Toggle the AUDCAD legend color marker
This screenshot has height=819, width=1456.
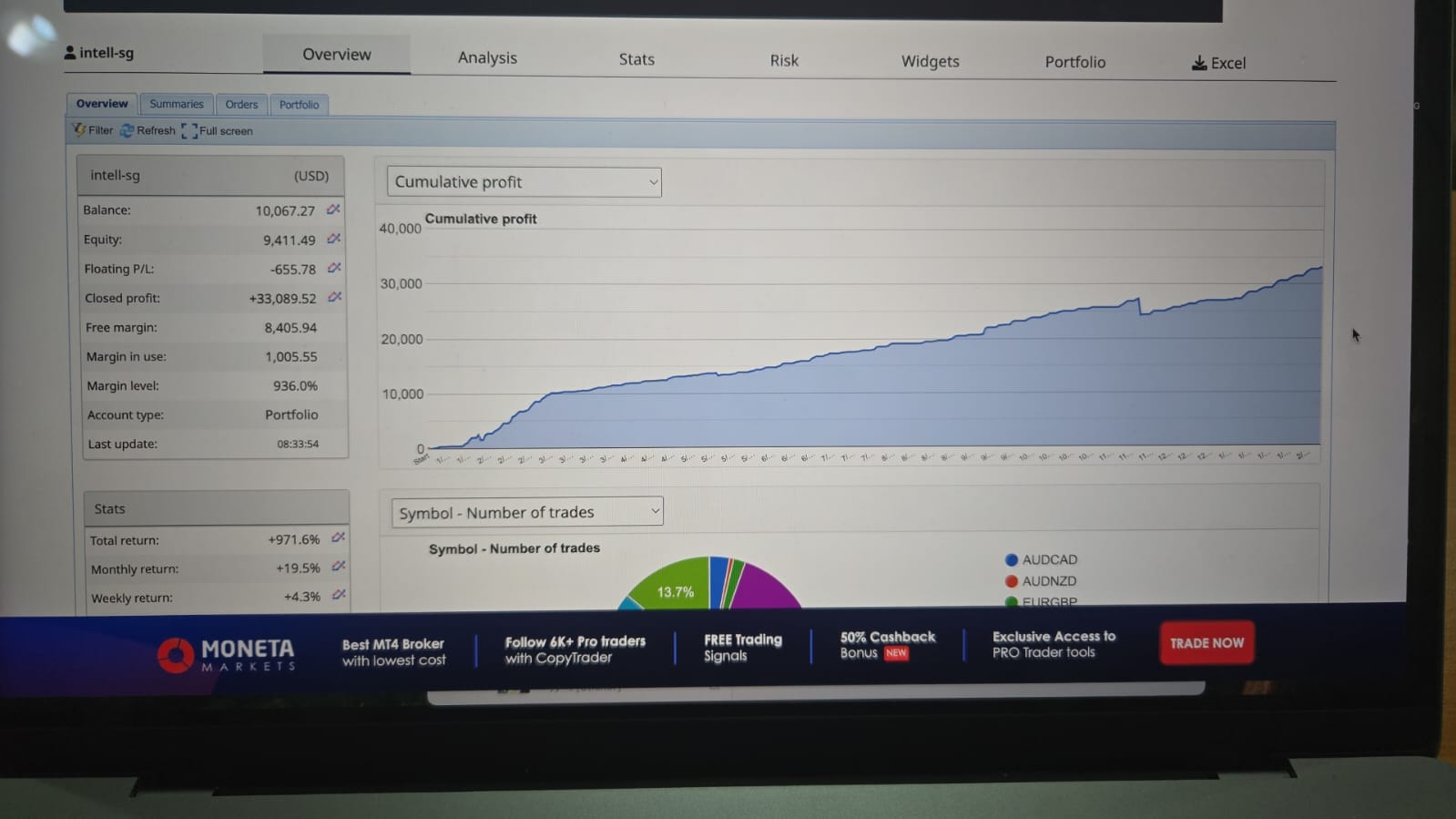click(1012, 560)
